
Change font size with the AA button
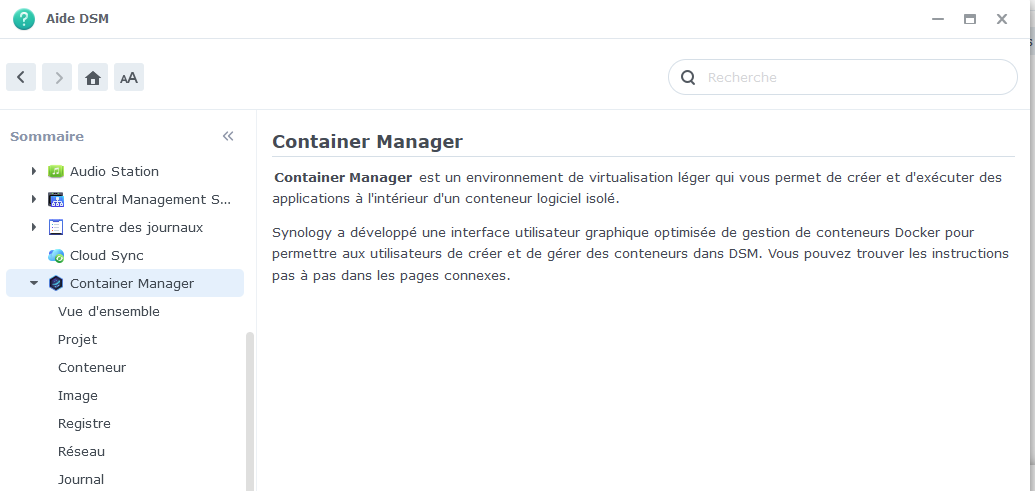(x=129, y=77)
